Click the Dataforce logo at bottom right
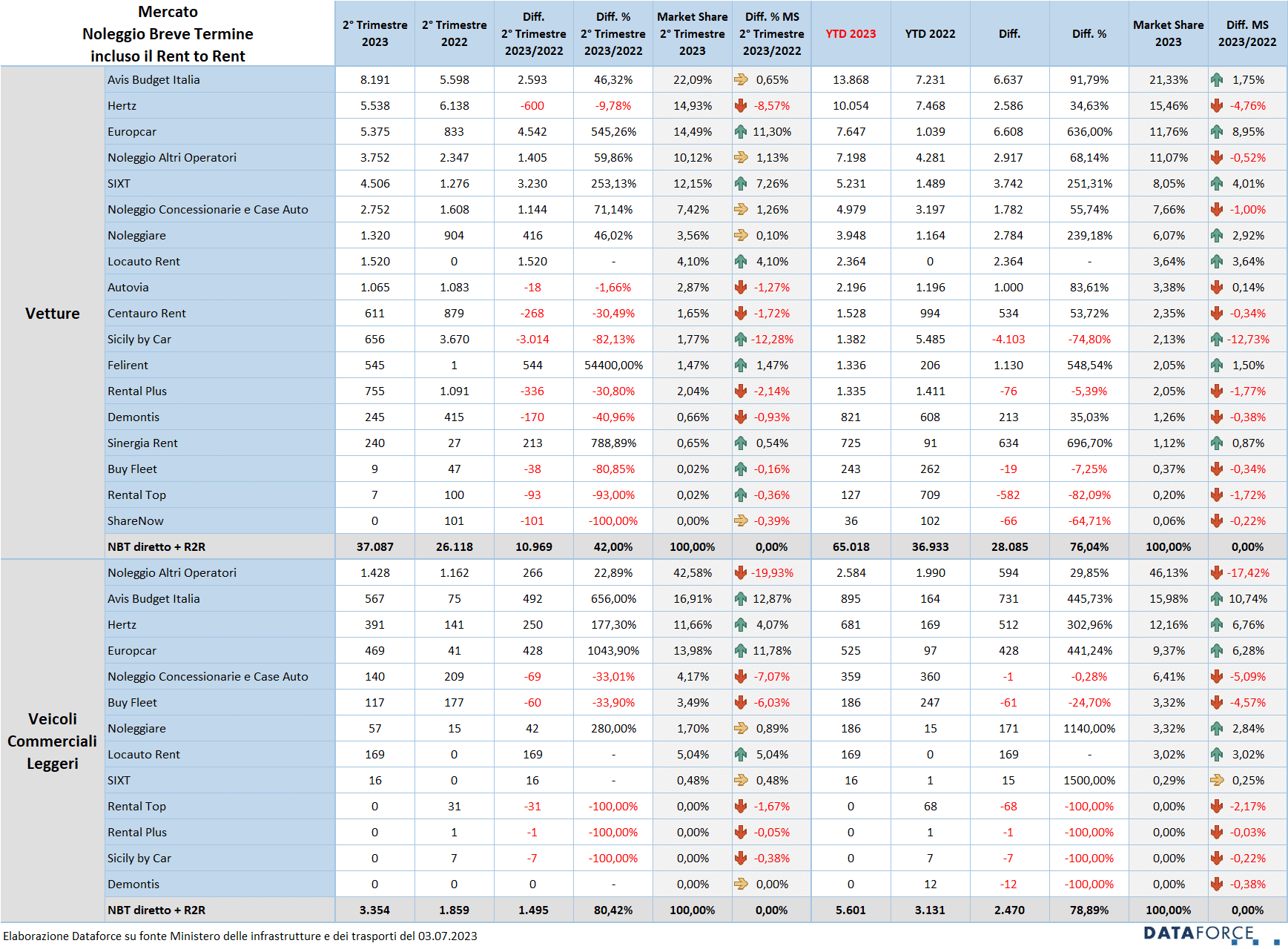 pos(1211,934)
